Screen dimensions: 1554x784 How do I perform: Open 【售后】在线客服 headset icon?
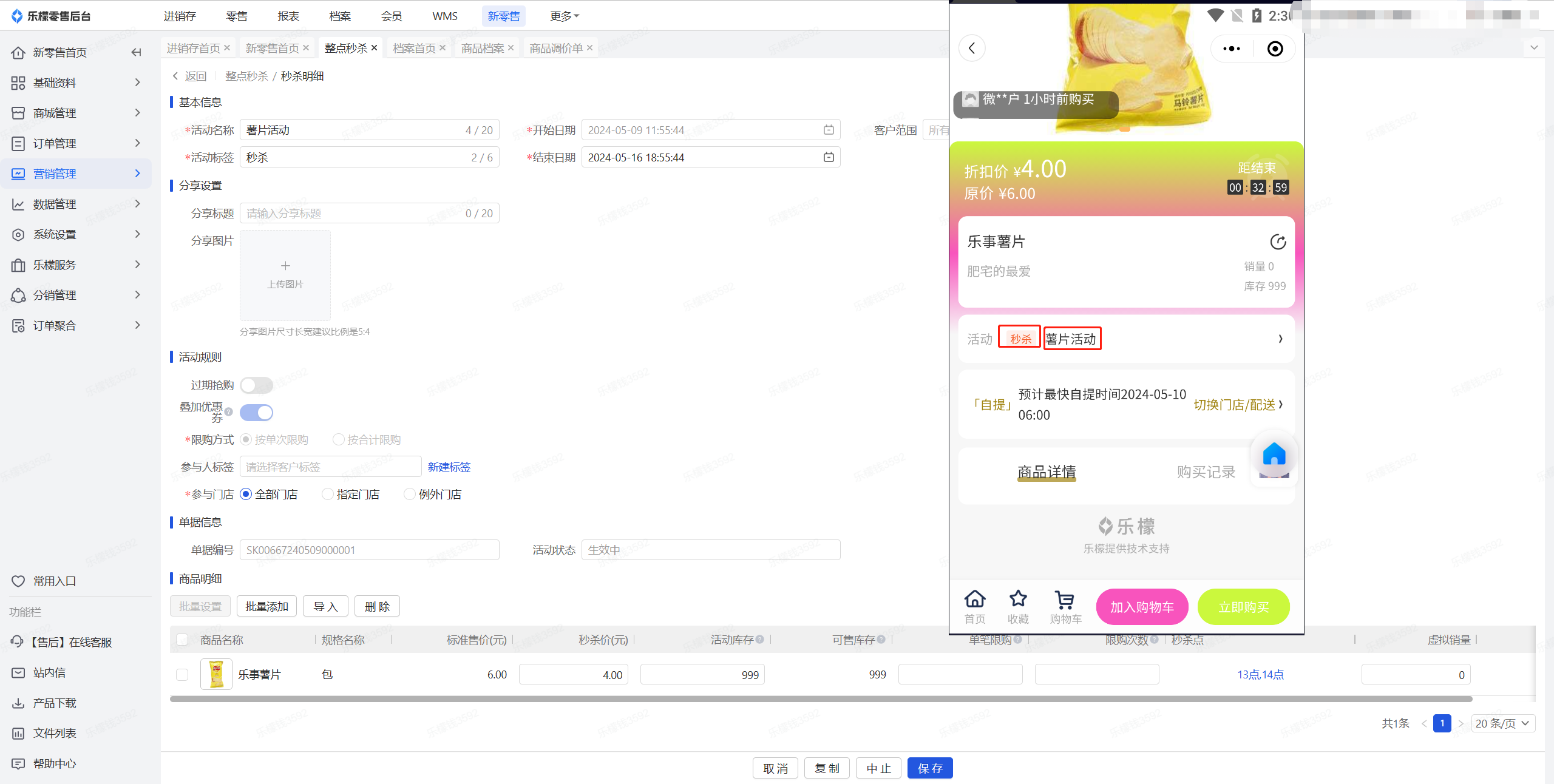(18, 642)
